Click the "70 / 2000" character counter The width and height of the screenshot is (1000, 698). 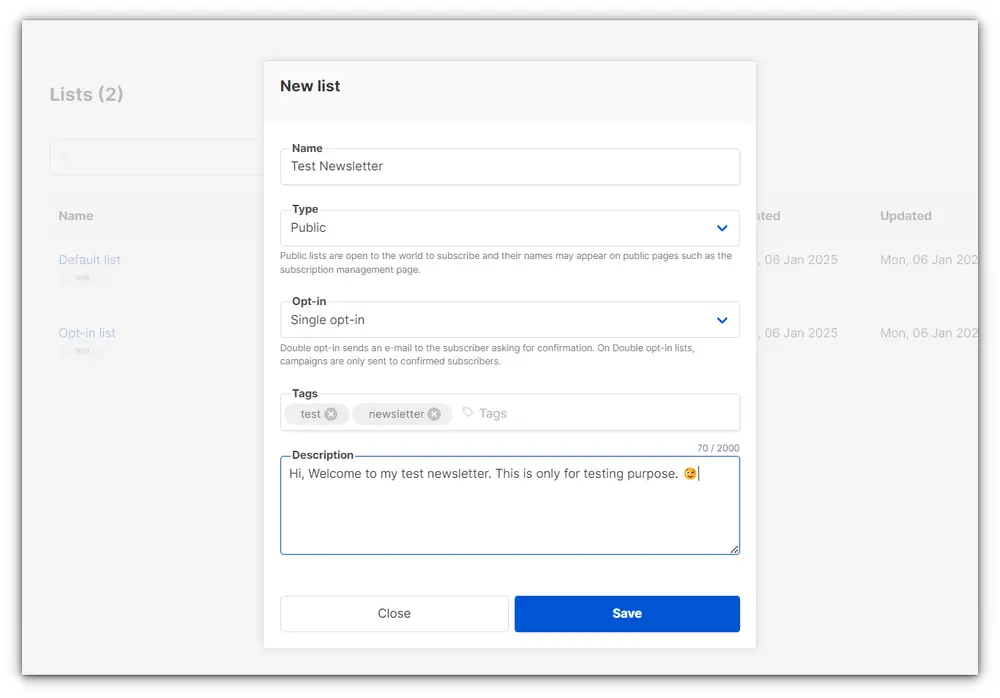[717, 448]
